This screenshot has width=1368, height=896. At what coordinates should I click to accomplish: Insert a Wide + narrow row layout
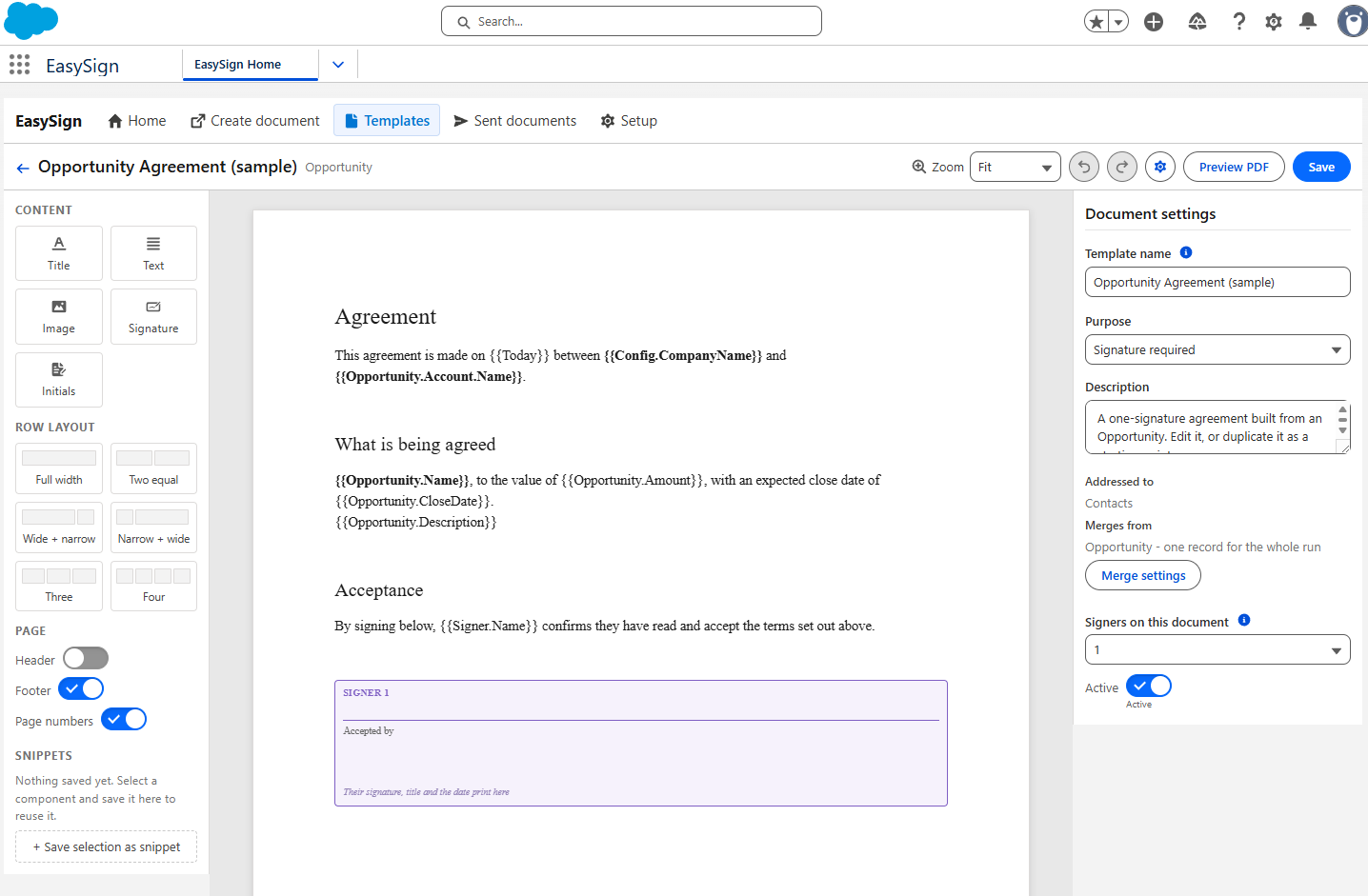59,527
